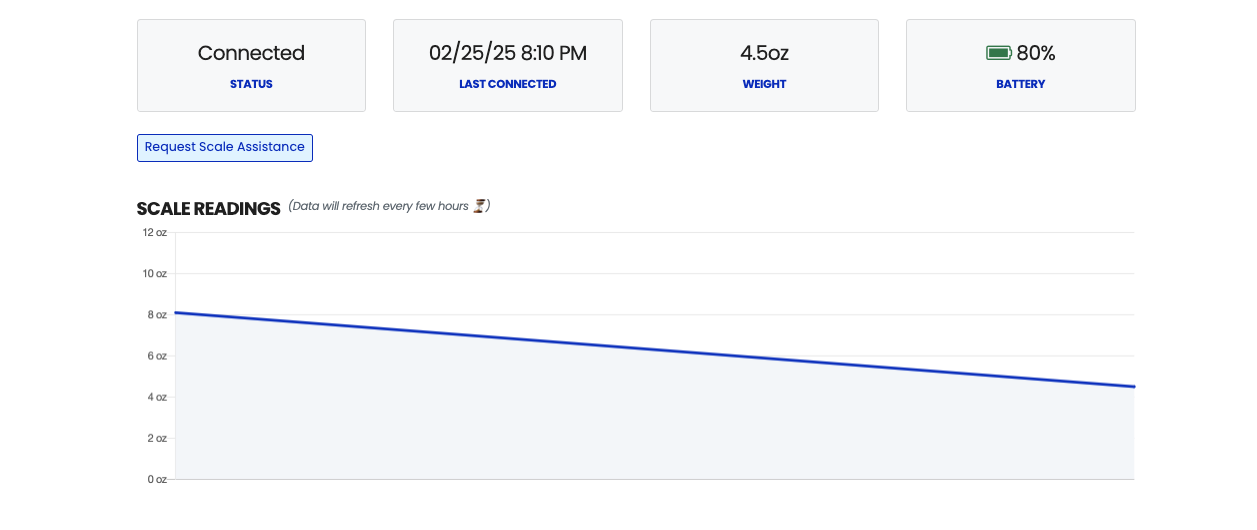Click the 2 oz axis label
This screenshot has height=530, width=1257.
click(155, 438)
